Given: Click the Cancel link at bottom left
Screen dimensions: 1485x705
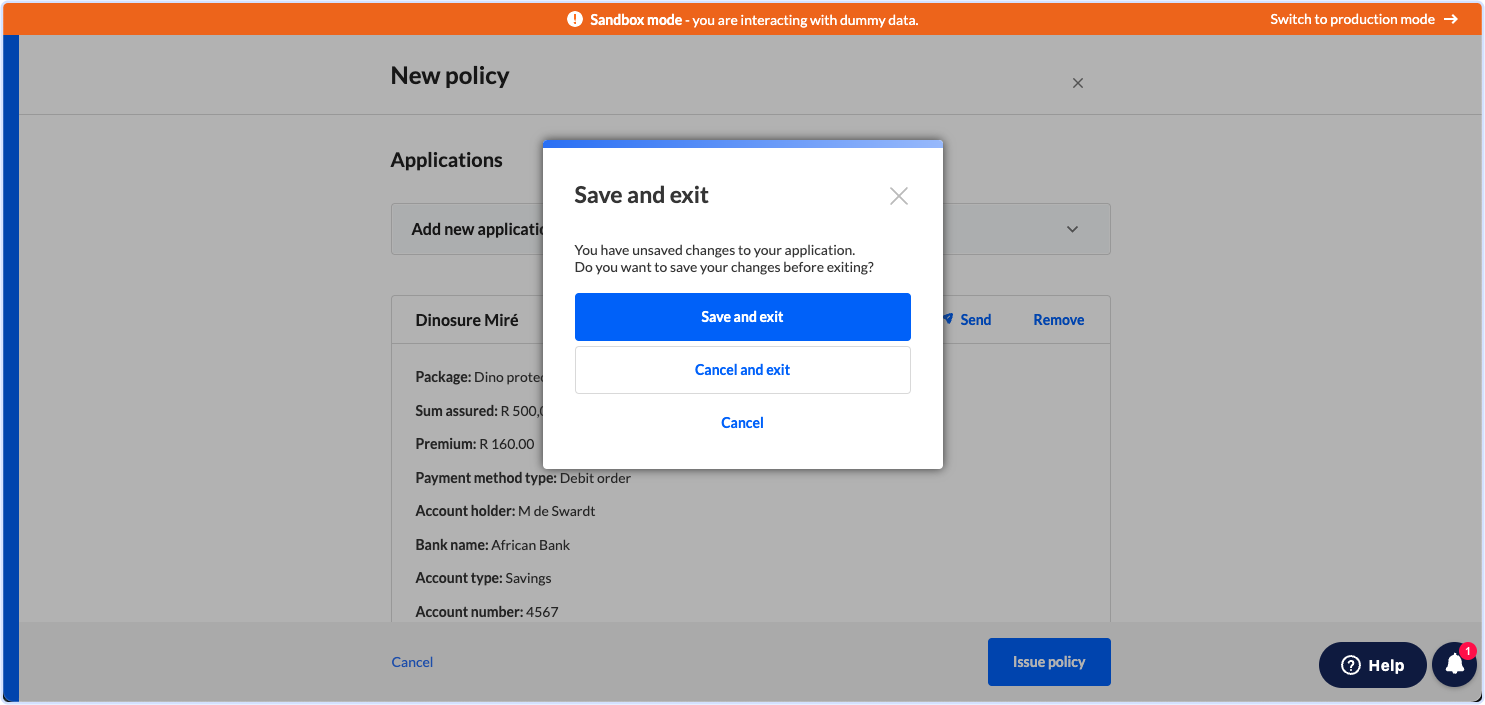Looking at the screenshot, I should point(411,661).
